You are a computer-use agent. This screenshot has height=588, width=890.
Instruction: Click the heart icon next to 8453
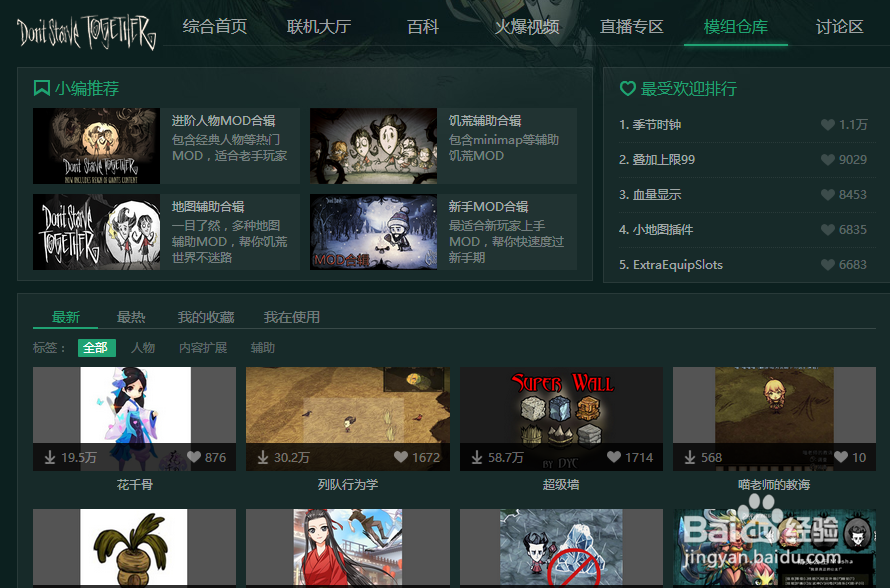(x=828, y=195)
